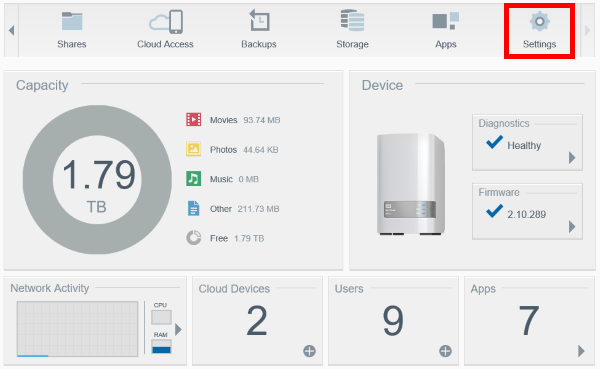Select the Settings tab label

pyautogui.click(x=540, y=44)
